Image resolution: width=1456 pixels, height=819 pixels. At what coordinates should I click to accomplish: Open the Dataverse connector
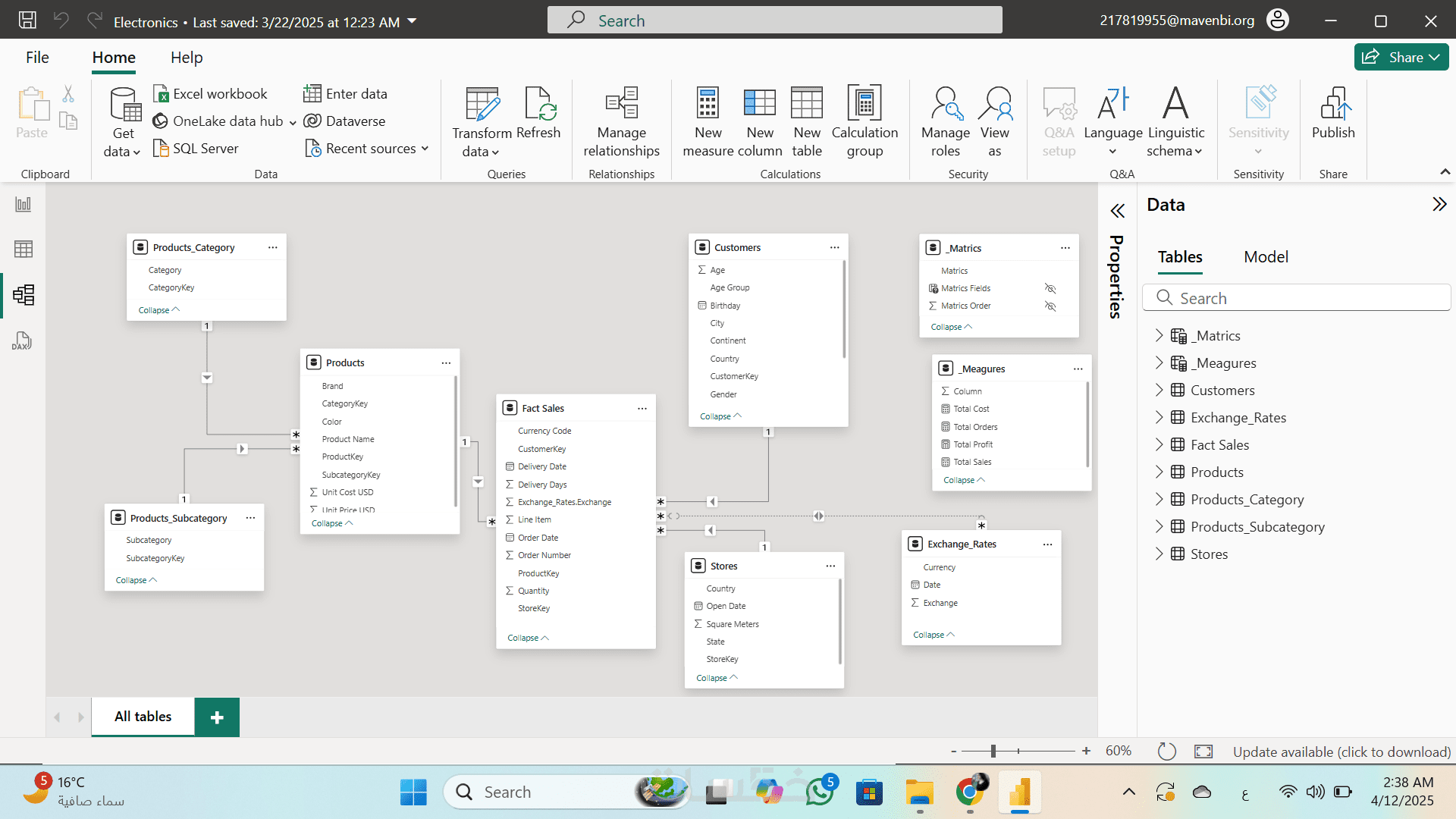[344, 121]
